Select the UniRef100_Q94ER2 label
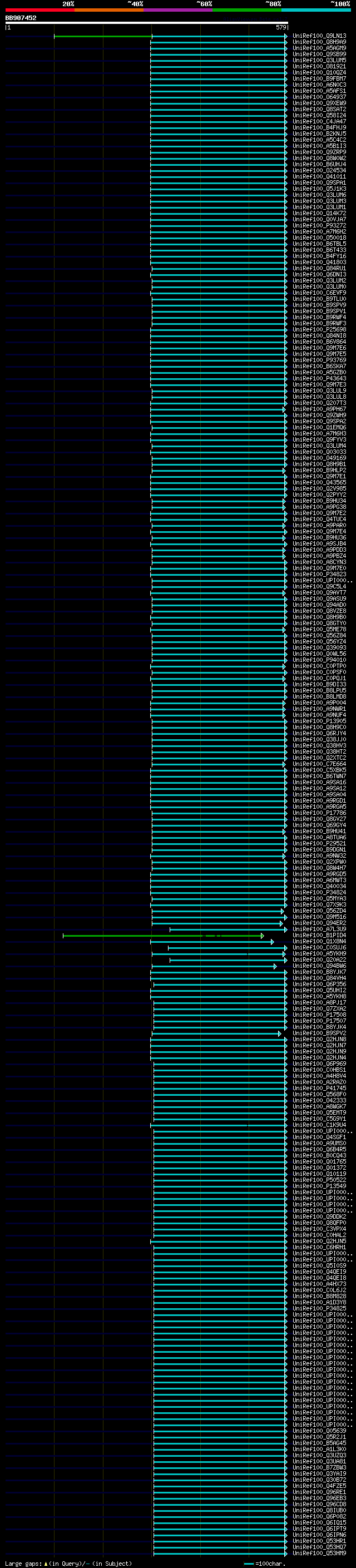 tap(319, 923)
